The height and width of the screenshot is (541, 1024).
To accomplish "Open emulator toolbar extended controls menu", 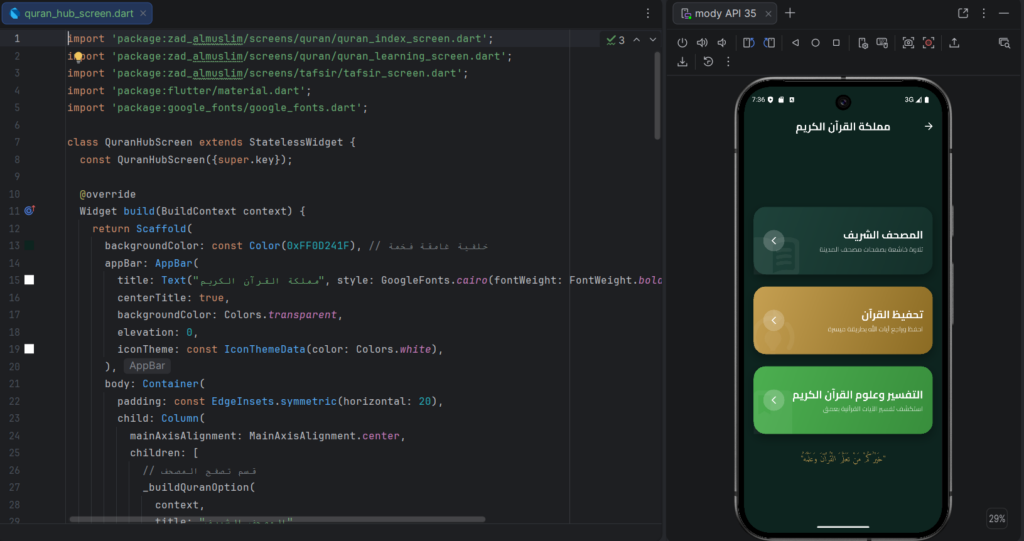I will 728,61.
